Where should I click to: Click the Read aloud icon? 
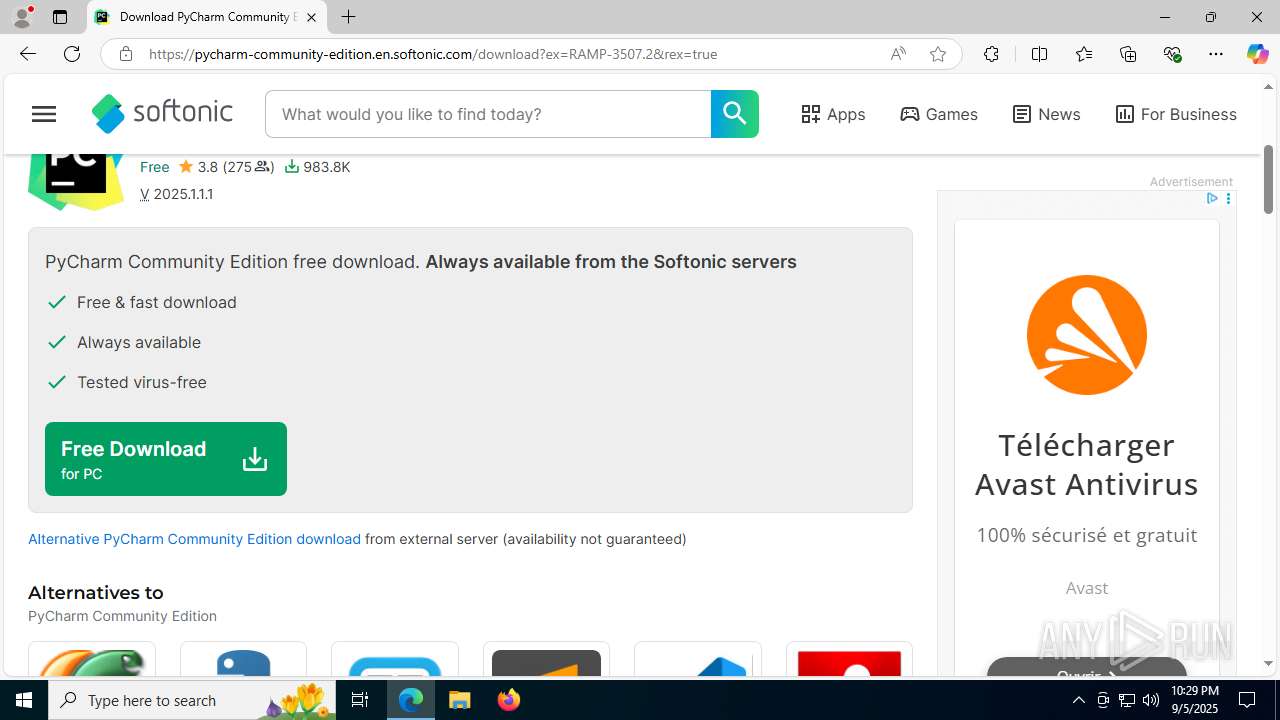(x=898, y=54)
